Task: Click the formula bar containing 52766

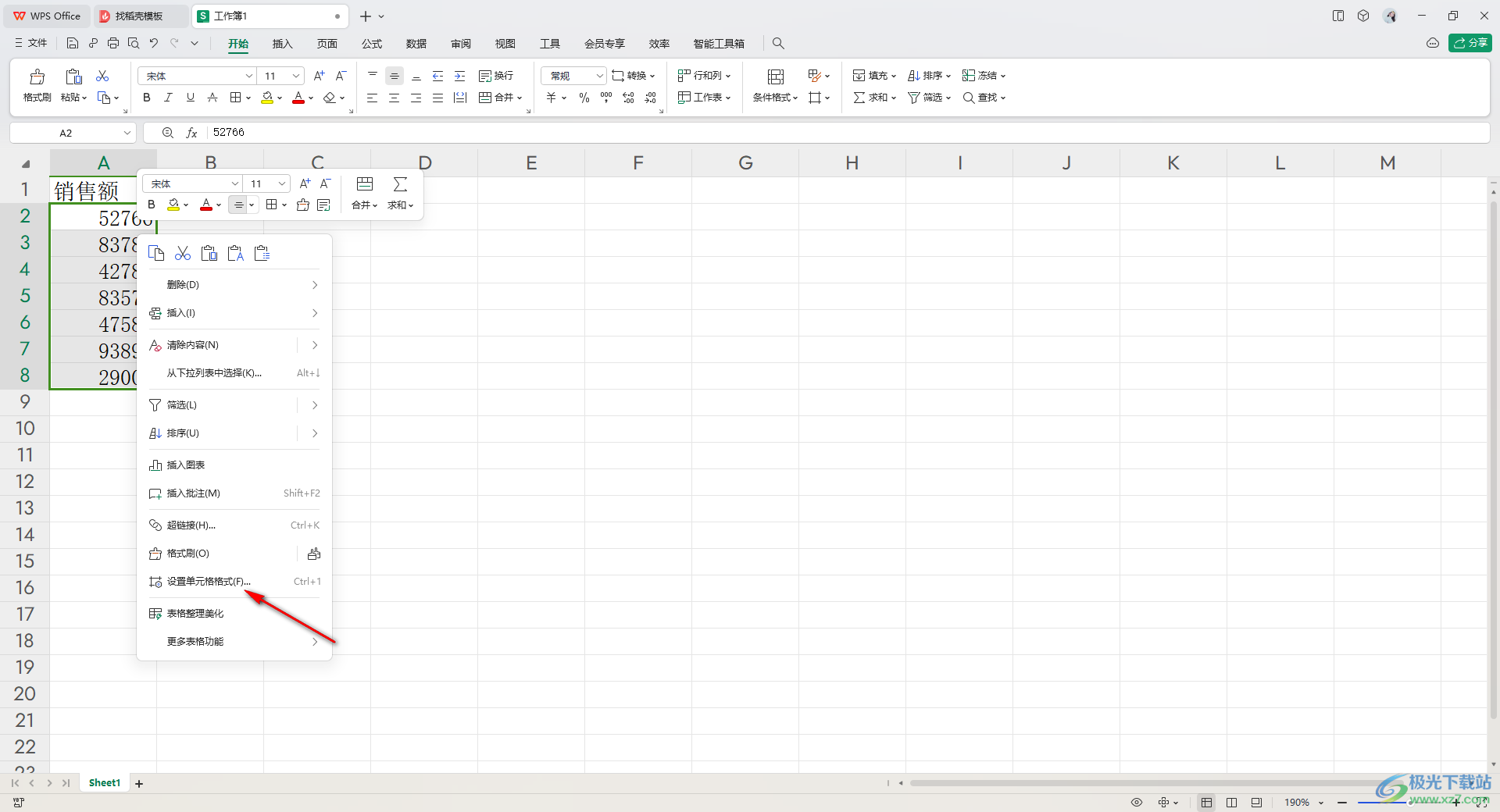Action: tap(848, 133)
